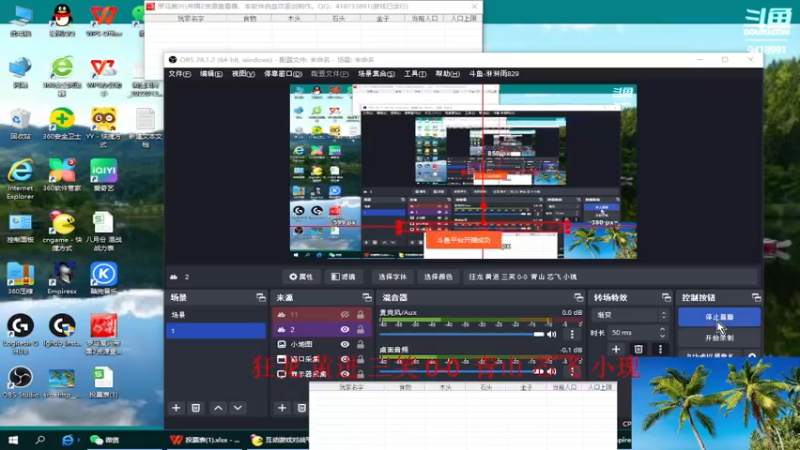Select source 11 in the sources list
The height and width of the screenshot is (450, 800).
322,314
